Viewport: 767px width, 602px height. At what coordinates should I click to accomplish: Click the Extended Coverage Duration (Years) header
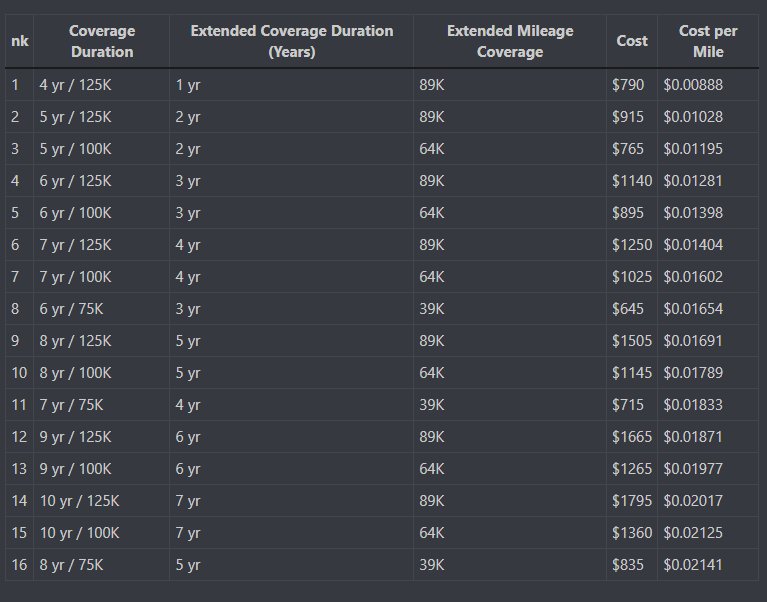coord(292,41)
